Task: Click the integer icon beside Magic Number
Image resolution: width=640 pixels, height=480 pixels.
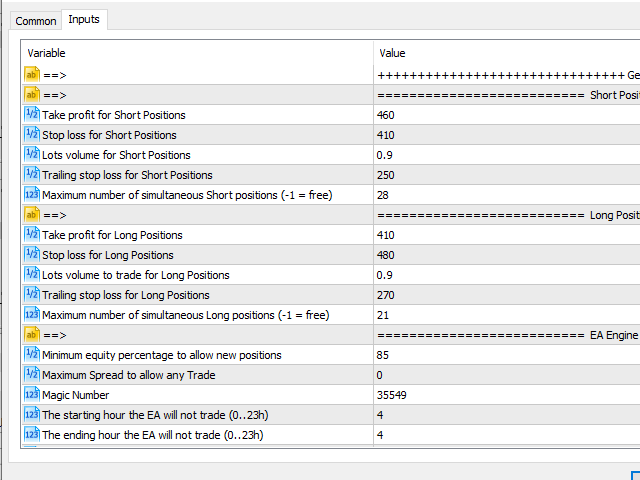Action: (32, 394)
